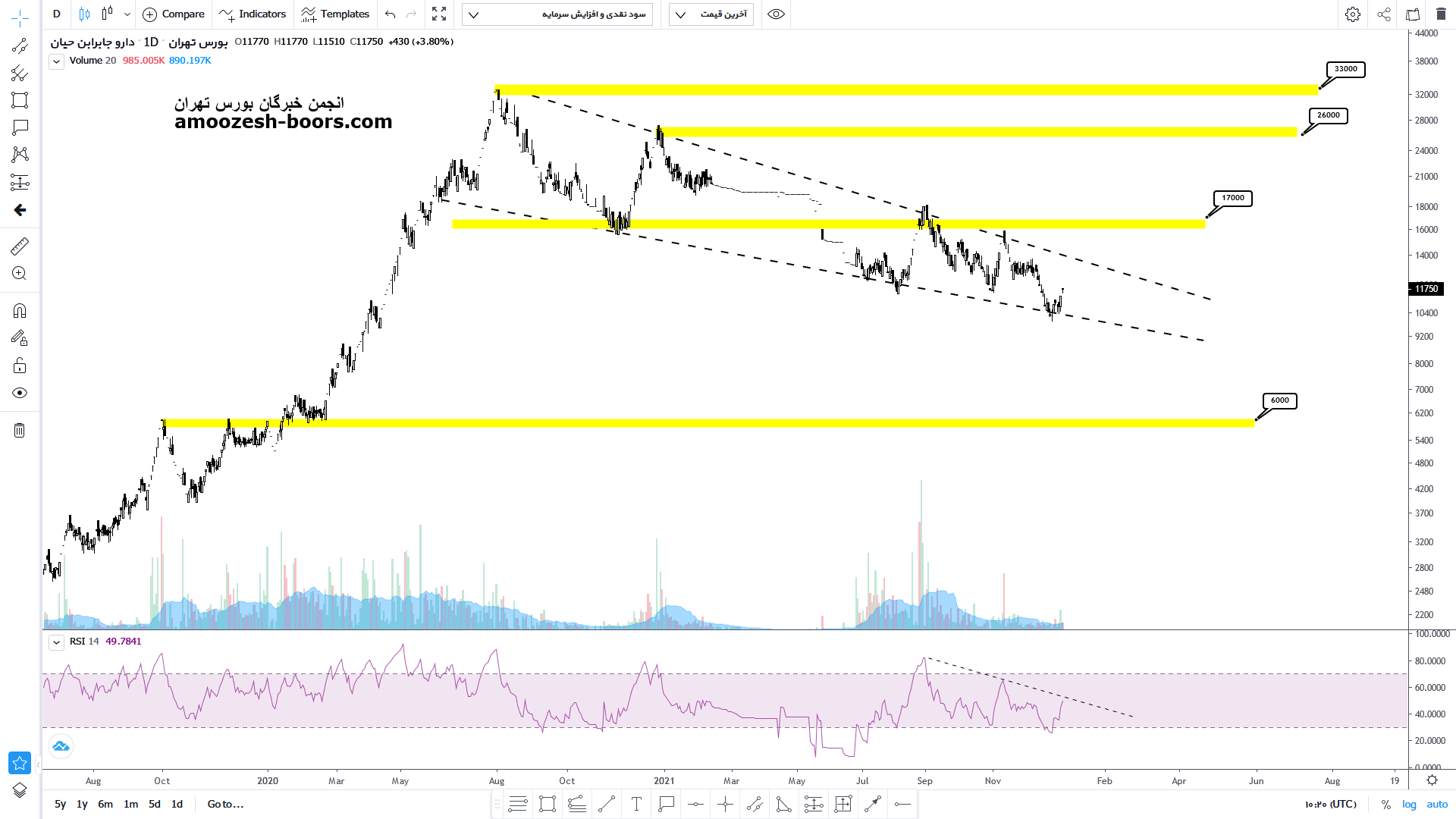Select the 6m time range
This screenshot has height=819, width=1456.
pos(105,804)
